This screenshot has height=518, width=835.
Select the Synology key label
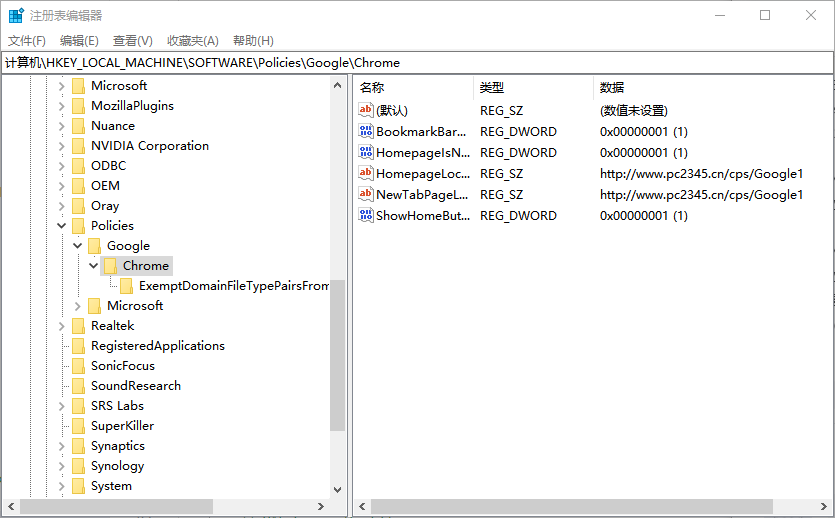click(118, 466)
